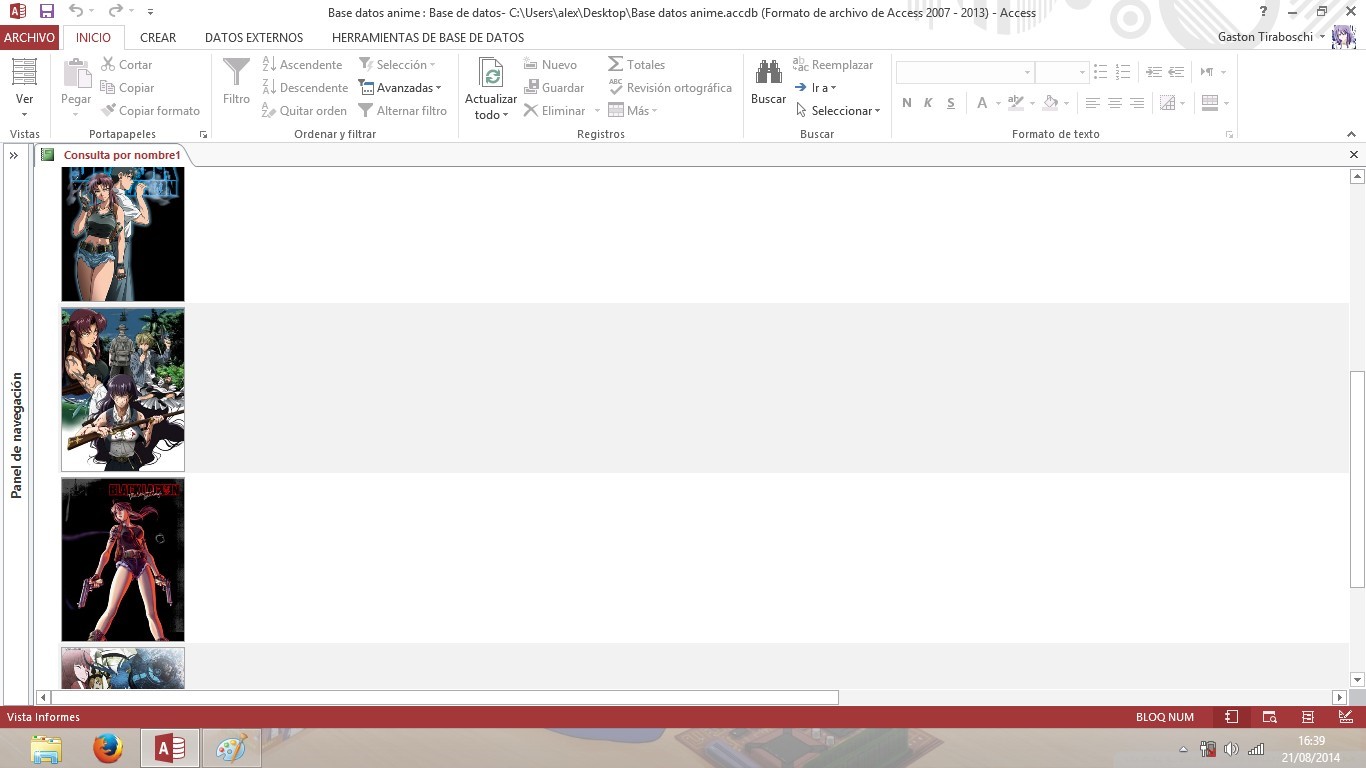
Task: Click Reemplazar command
Action: [x=833, y=64]
